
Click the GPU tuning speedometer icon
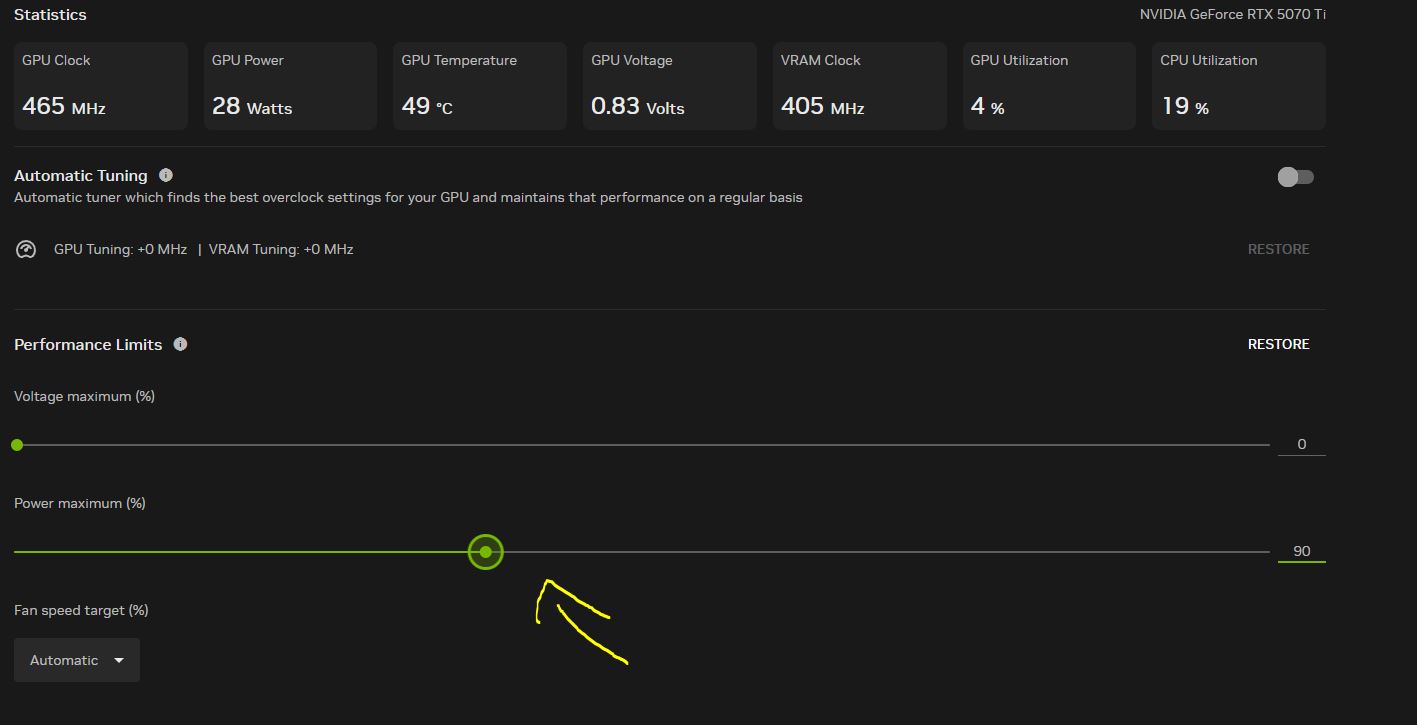pos(26,249)
